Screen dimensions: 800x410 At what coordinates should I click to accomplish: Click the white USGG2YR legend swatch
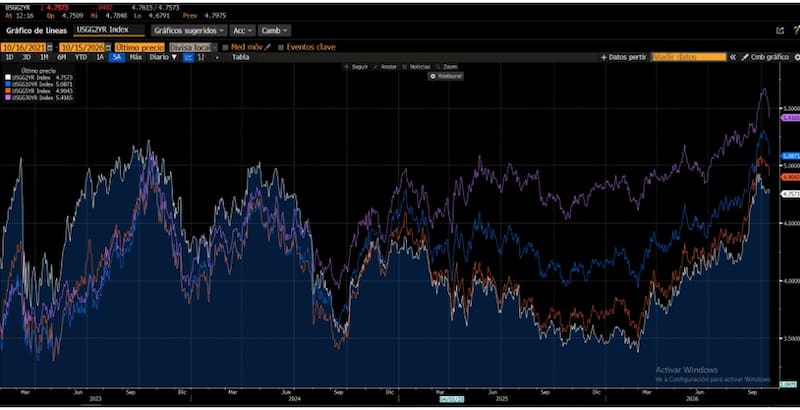tap(8, 78)
